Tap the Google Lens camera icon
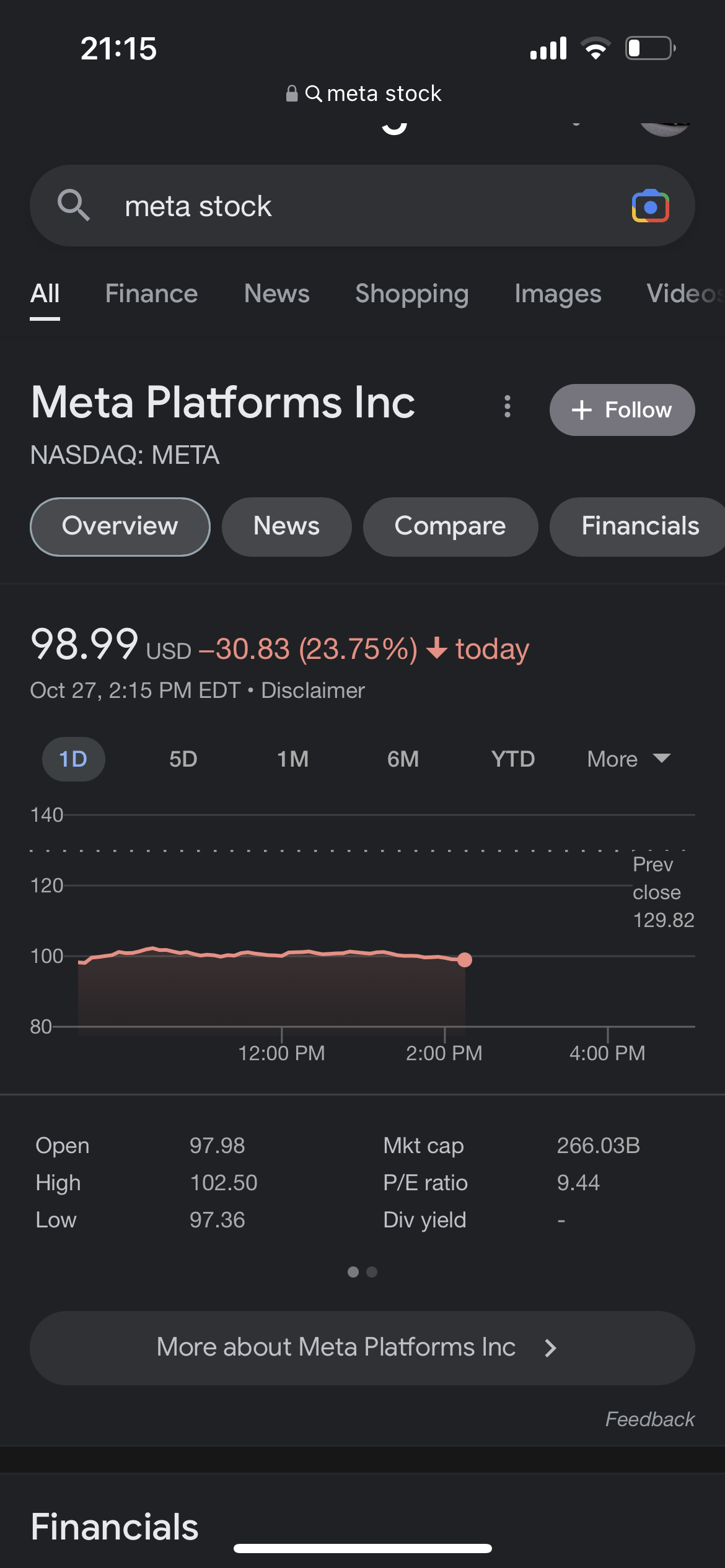Viewport: 725px width, 1568px height. click(650, 206)
